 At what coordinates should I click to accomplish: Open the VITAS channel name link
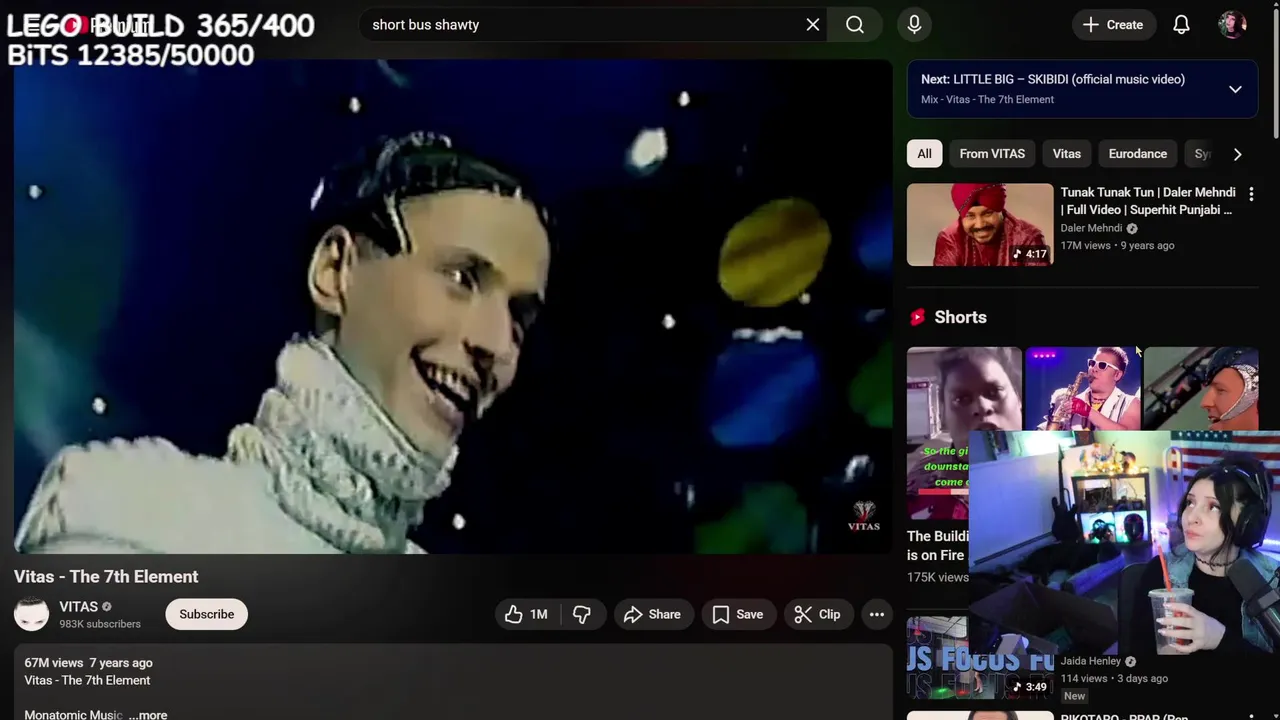[78, 606]
